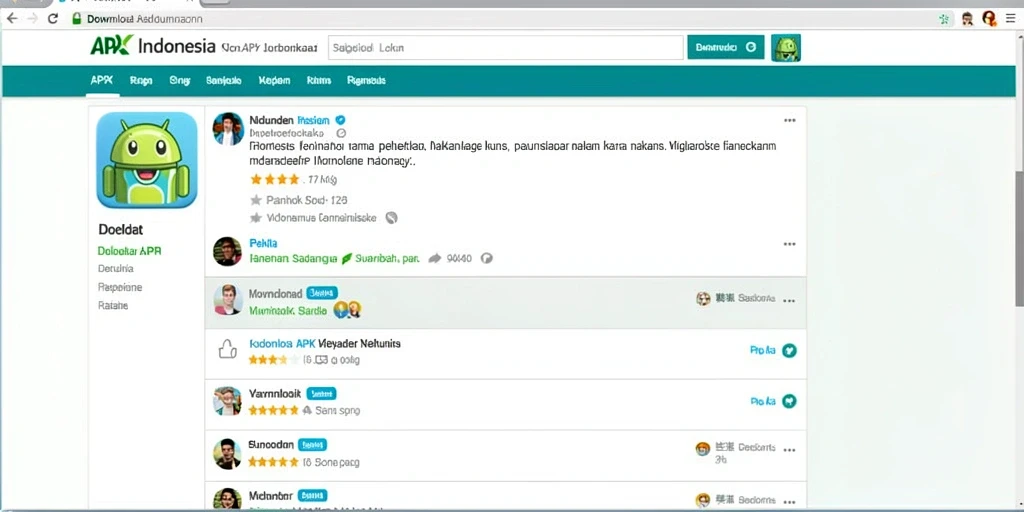
Task: Click the share arrow icon in Pekita row
Action: 435,259
